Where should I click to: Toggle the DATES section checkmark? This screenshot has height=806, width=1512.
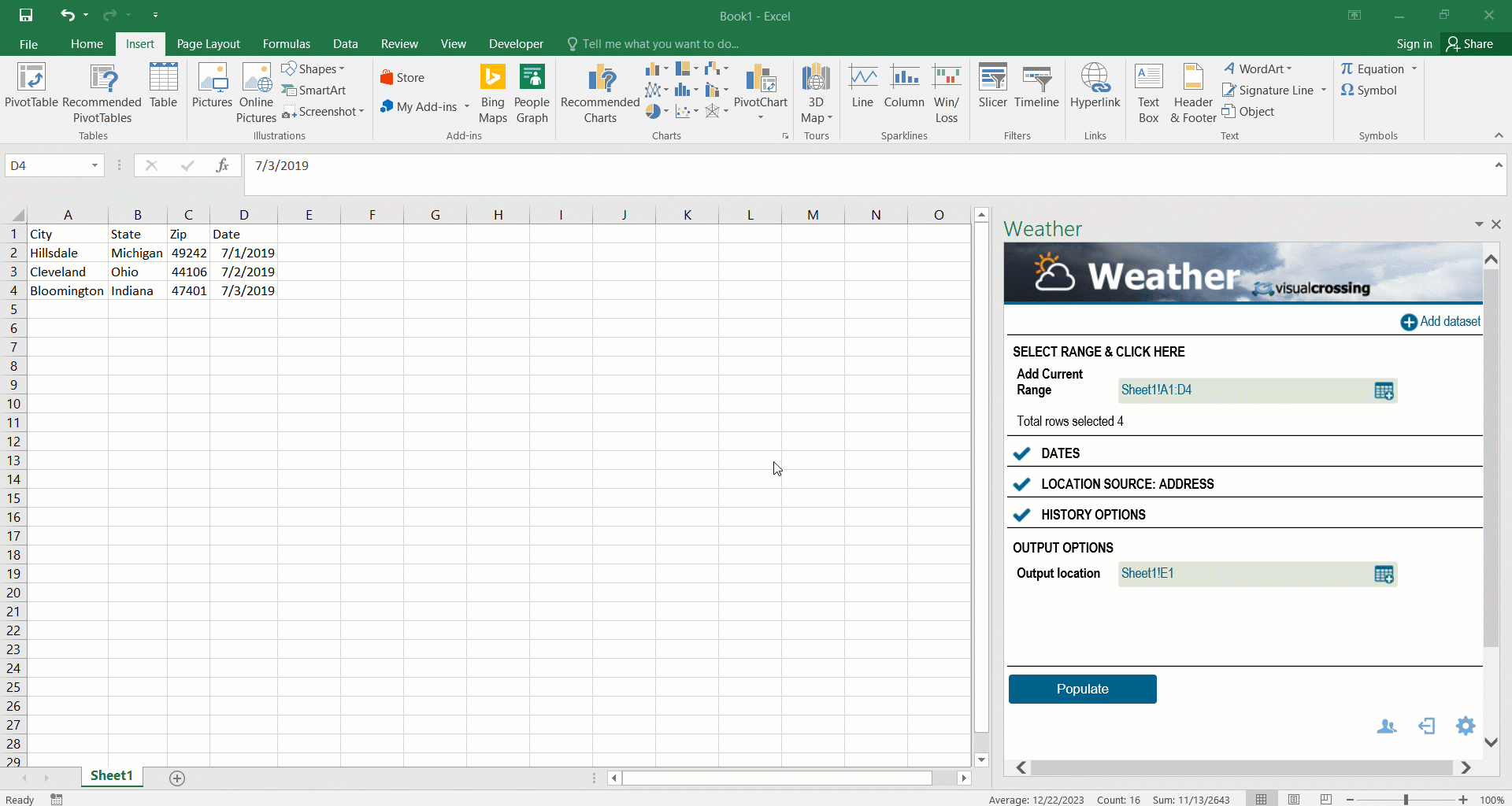tap(1022, 453)
